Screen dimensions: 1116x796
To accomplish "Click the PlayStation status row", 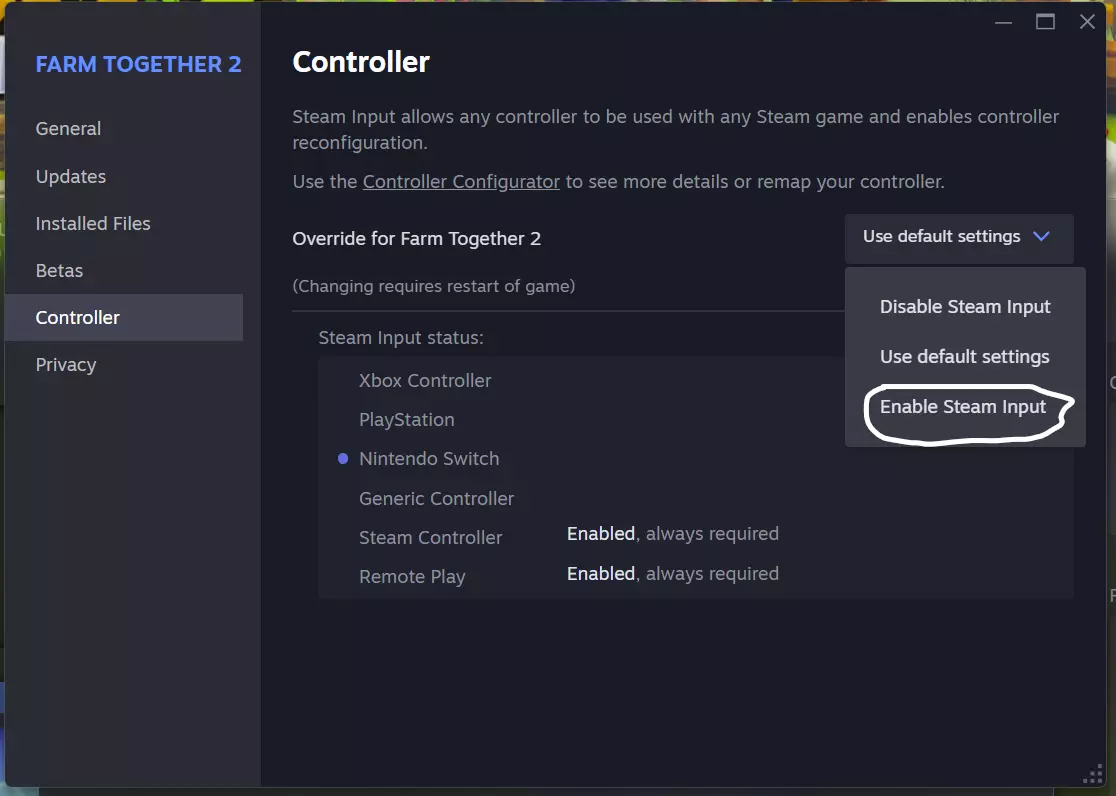I will 407,420.
